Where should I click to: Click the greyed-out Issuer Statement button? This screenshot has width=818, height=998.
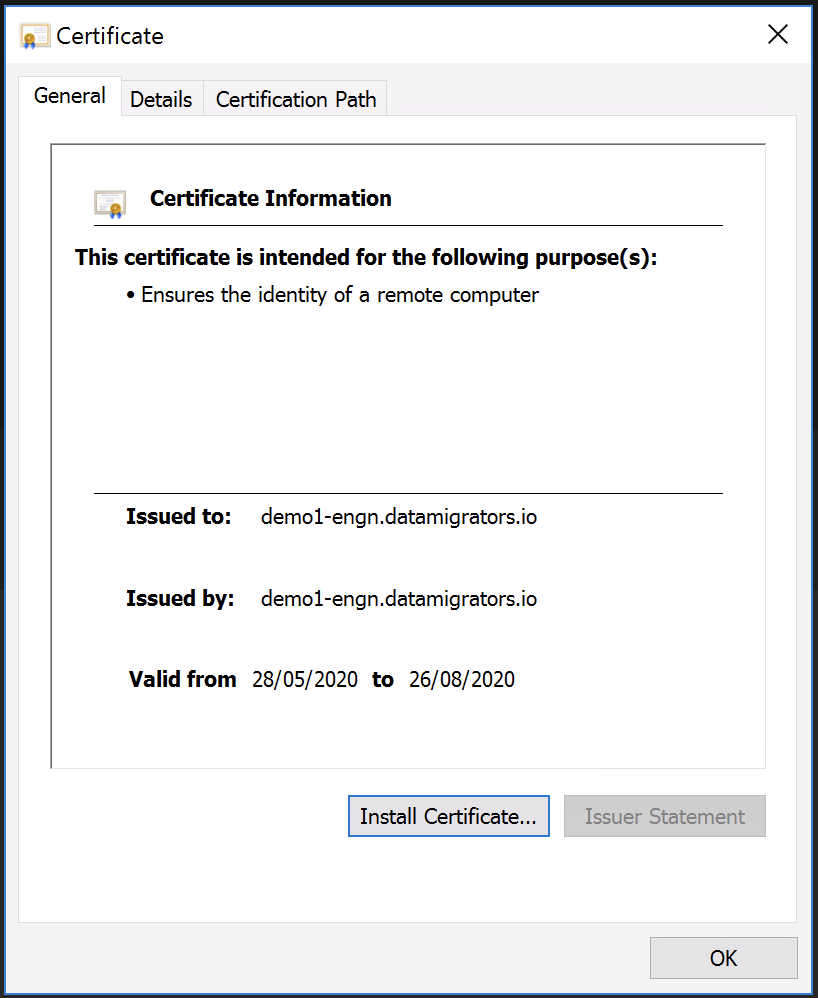click(664, 817)
